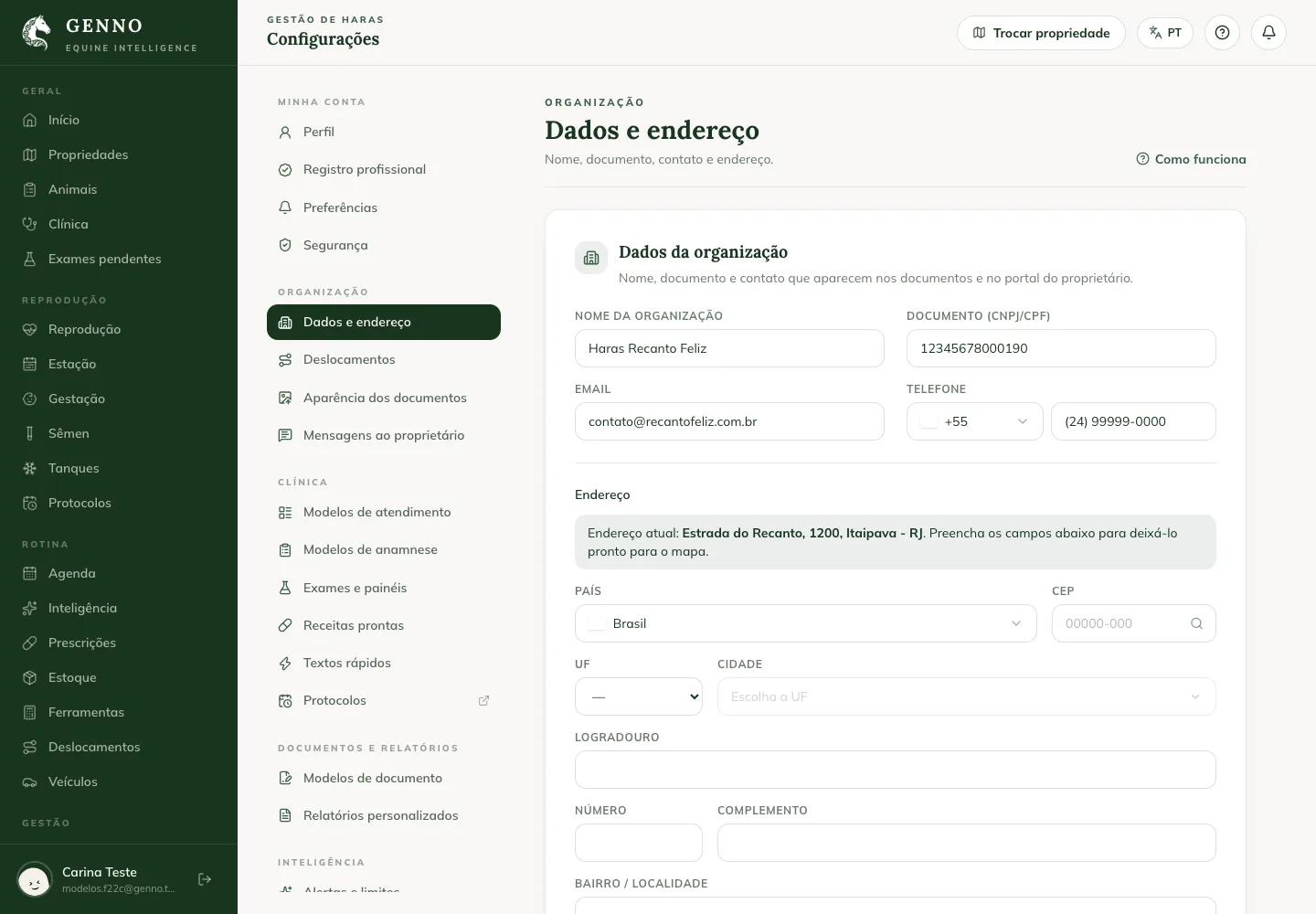The image size is (1316, 914).
Task: Click the Documento CNPJ/CPF input field
Action: (x=1061, y=348)
